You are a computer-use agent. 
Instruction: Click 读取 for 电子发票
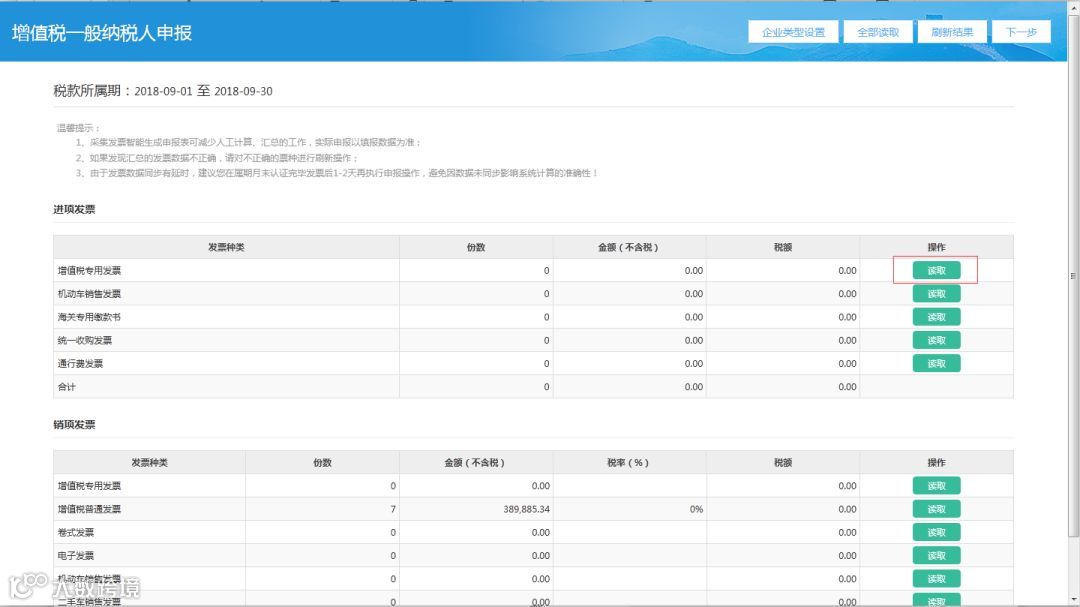point(936,555)
